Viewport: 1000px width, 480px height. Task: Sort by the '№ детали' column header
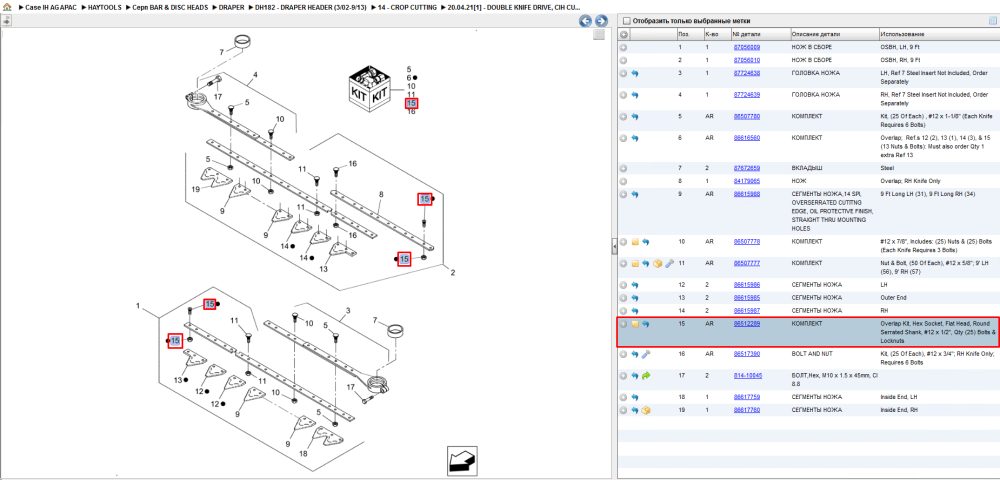[x=759, y=34]
